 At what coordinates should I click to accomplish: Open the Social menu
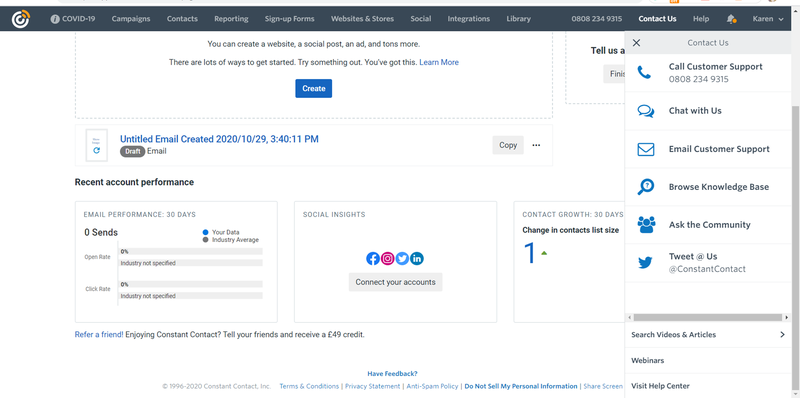(x=421, y=19)
